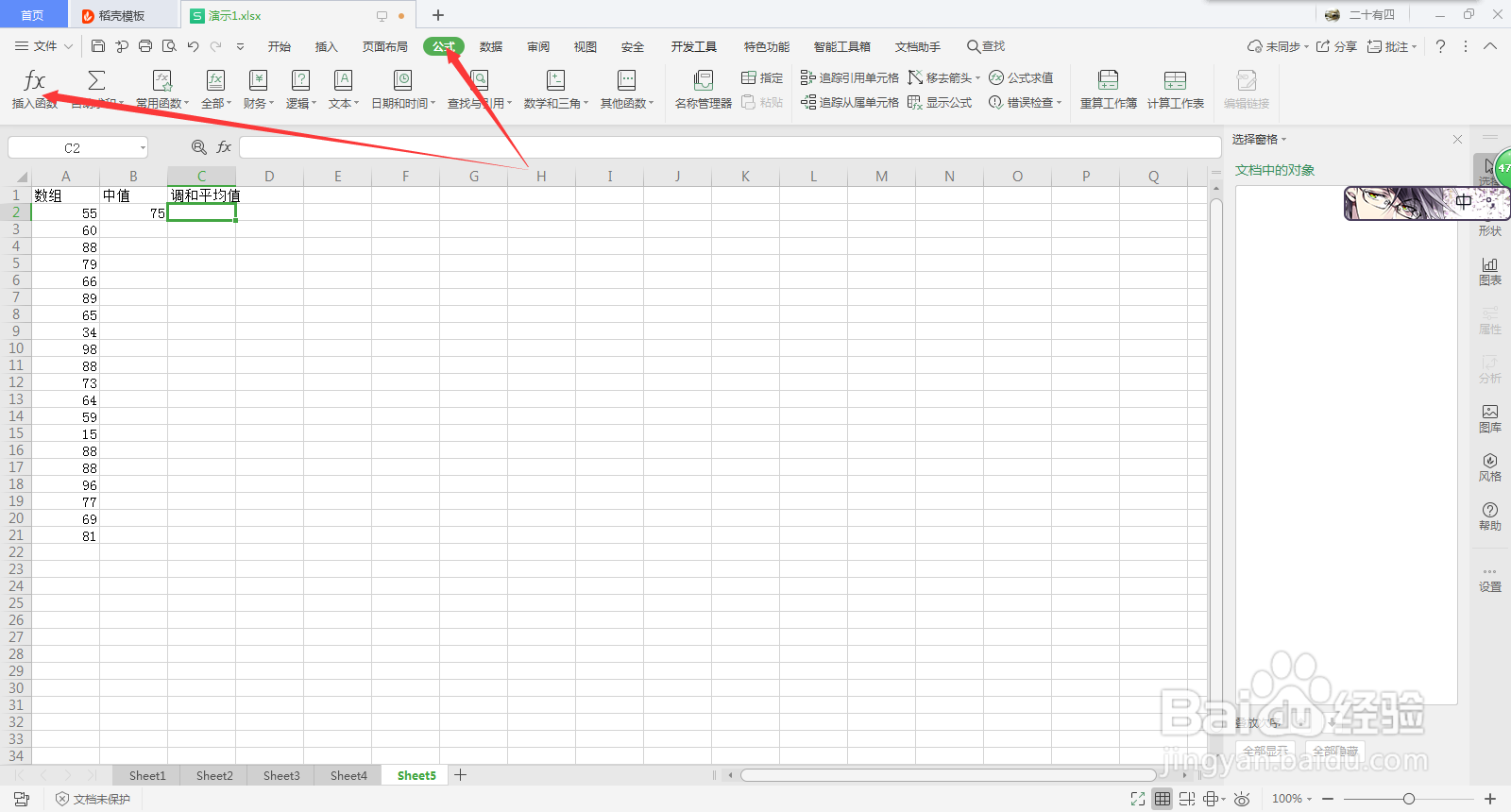This screenshot has width=1511, height=812.
Task: Switch to page break view in status bar
Action: [x=1187, y=799]
